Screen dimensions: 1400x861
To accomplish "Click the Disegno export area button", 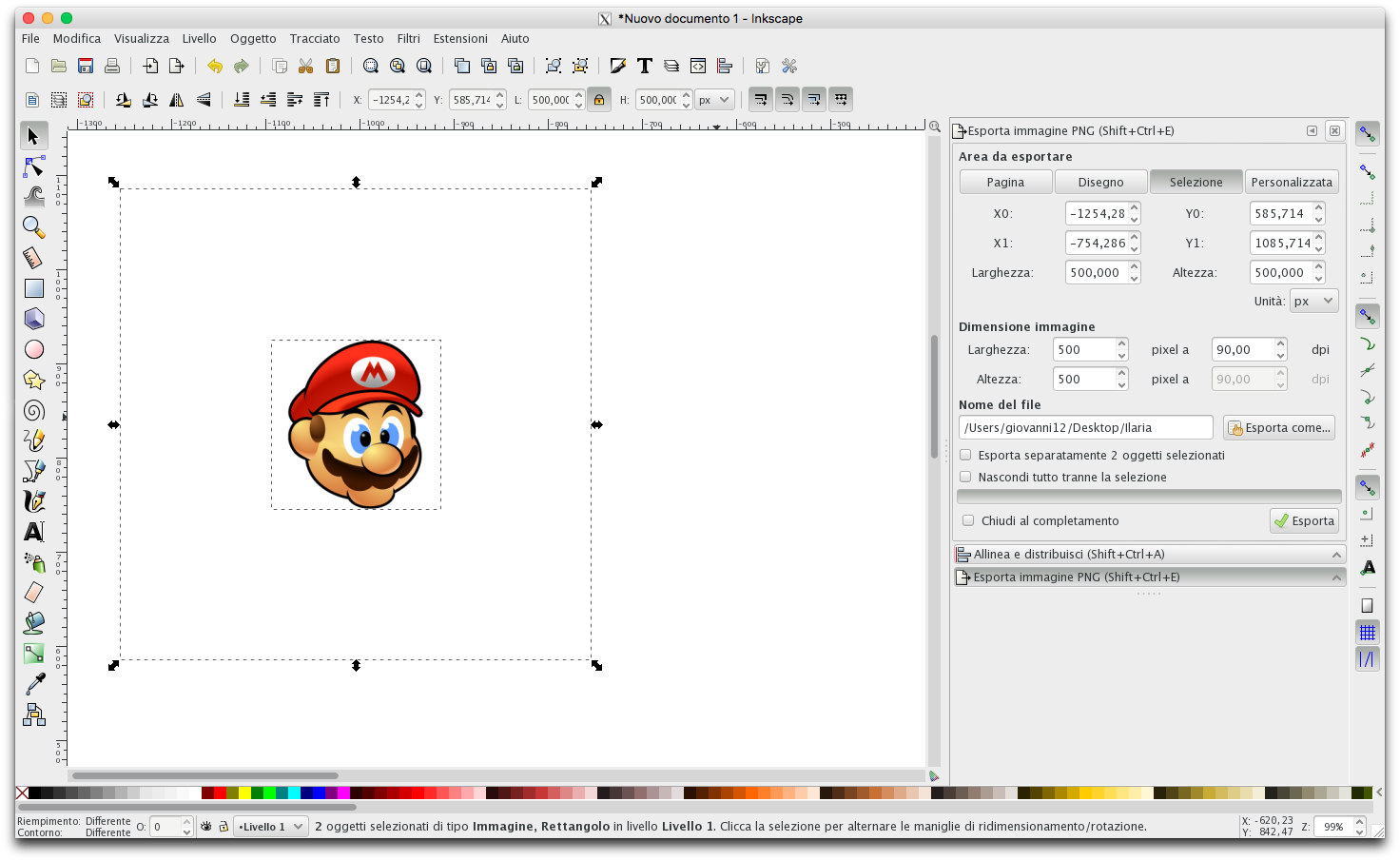I will click(1100, 182).
